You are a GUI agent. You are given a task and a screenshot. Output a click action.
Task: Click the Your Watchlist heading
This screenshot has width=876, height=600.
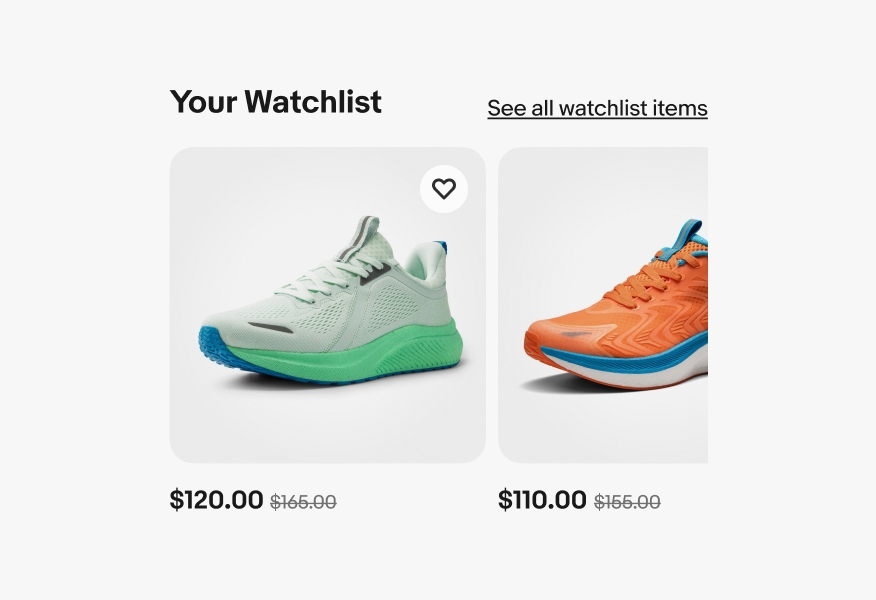(x=275, y=102)
